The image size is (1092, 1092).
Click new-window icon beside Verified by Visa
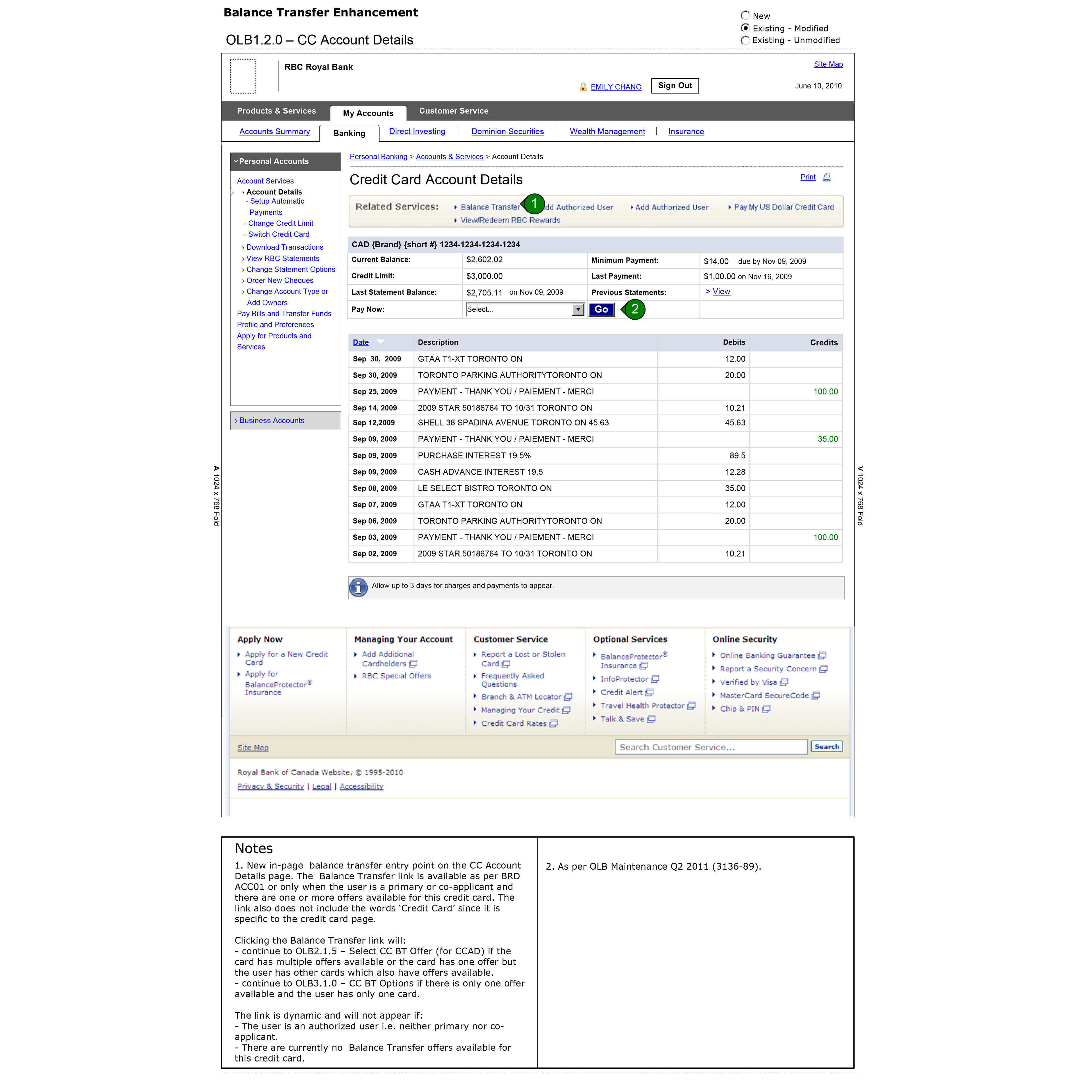[x=784, y=682]
